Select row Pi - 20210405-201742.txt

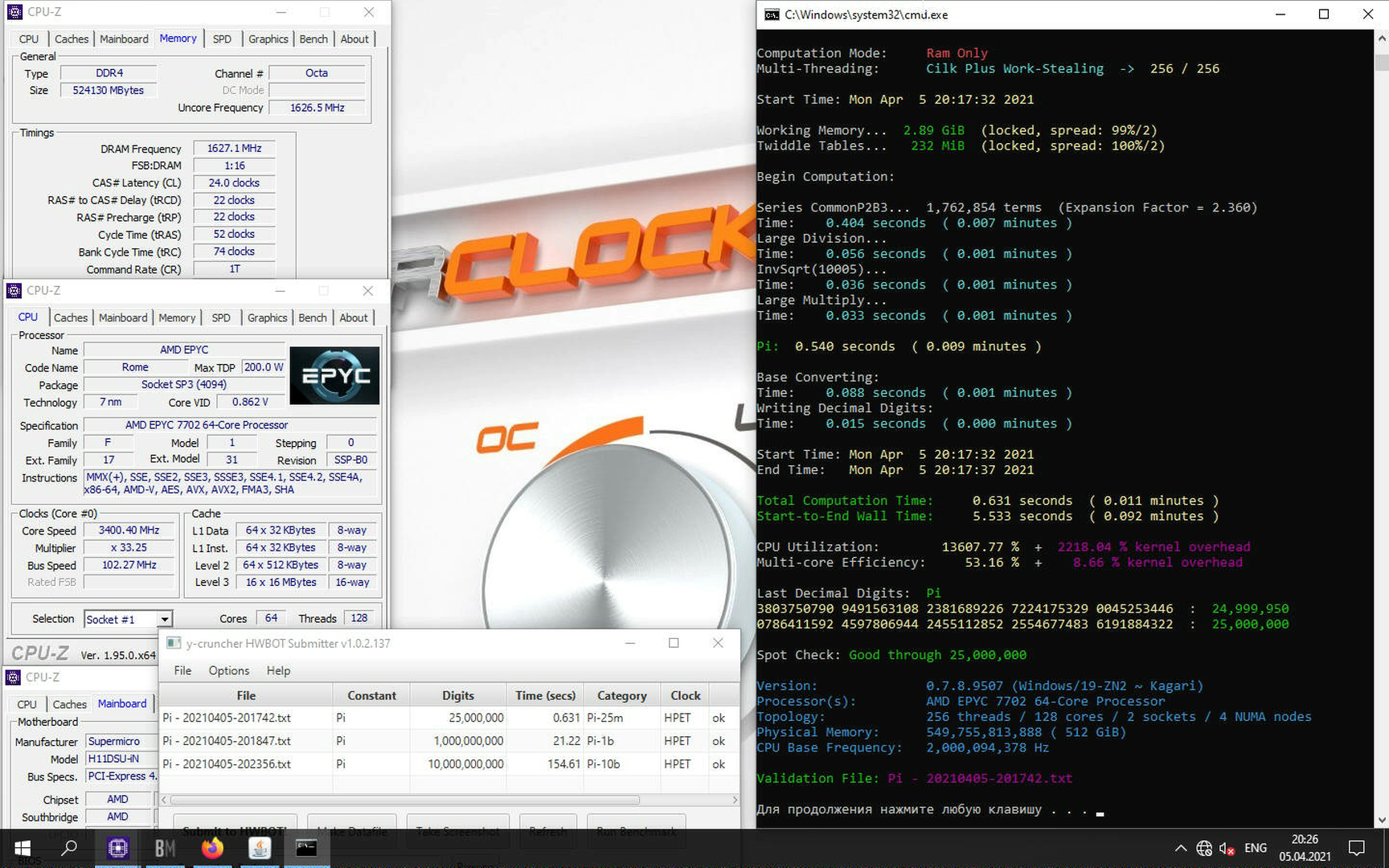[449, 718]
